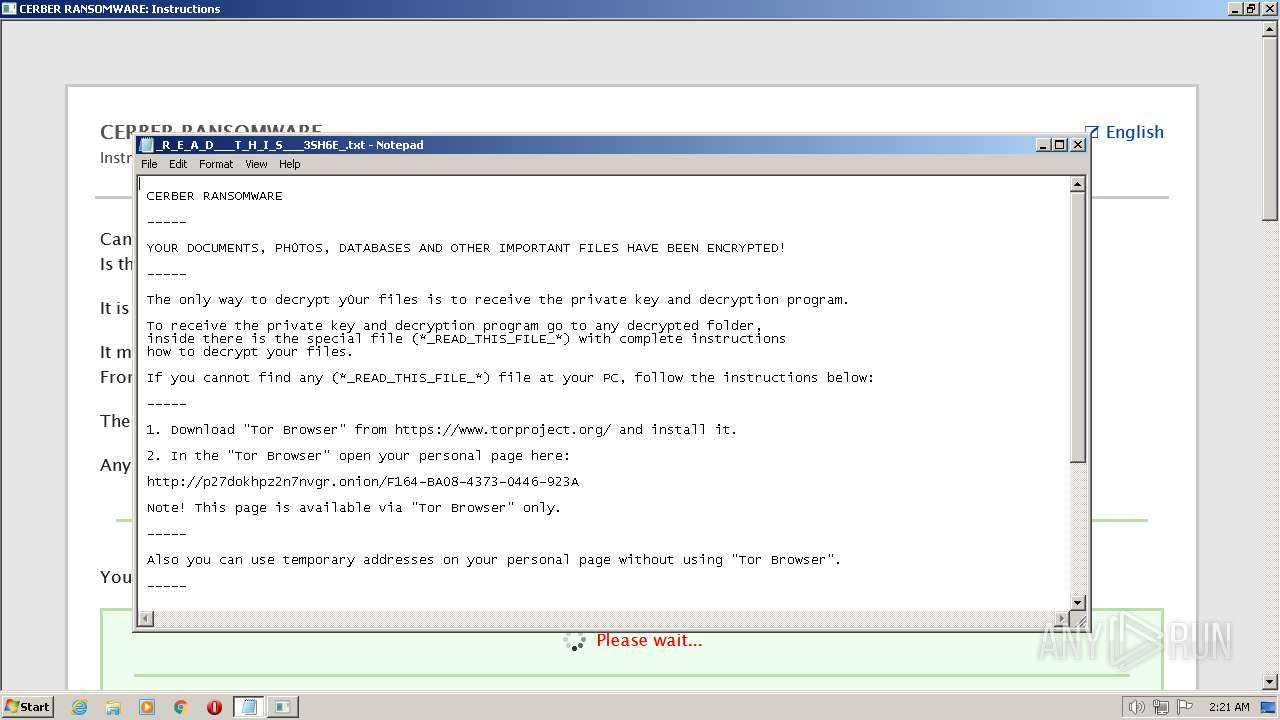Click the network tray icon

pyautogui.click(x=1160, y=707)
